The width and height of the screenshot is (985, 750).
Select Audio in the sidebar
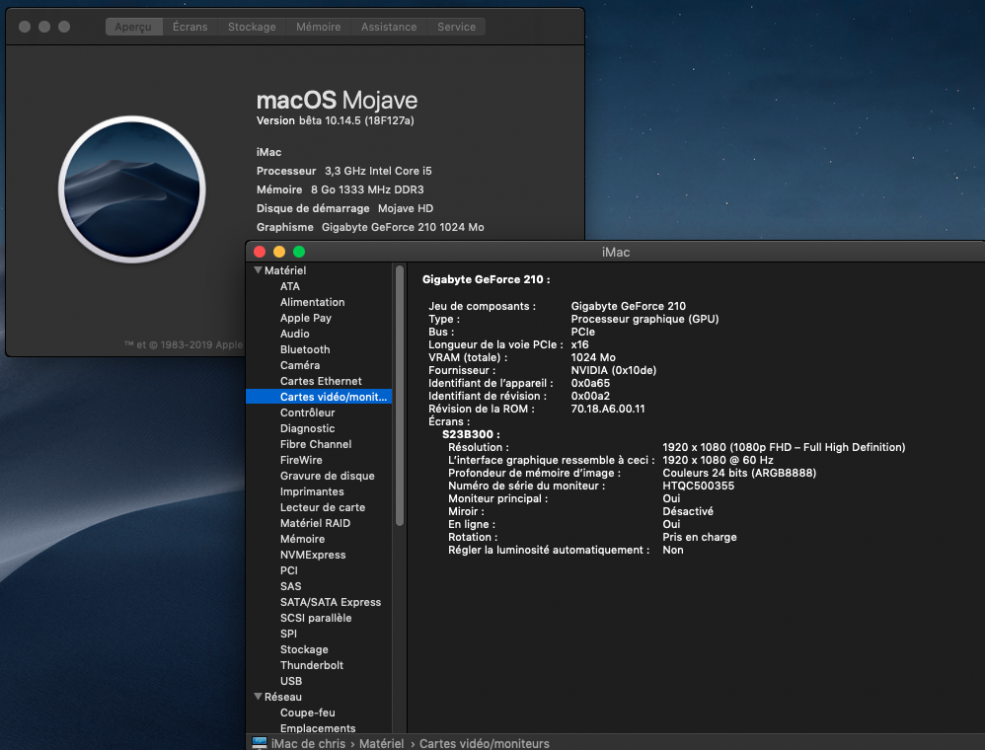point(295,334)
